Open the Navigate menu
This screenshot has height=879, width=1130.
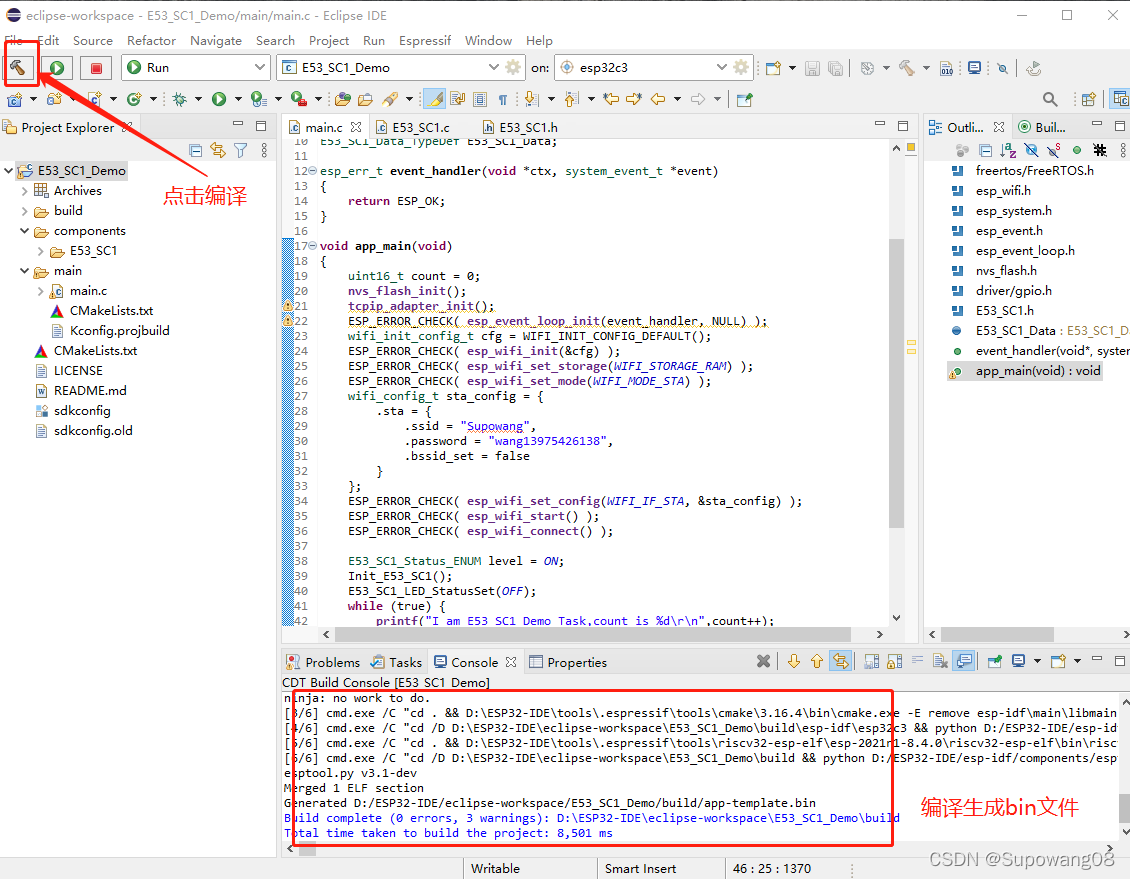coord(215,40)
